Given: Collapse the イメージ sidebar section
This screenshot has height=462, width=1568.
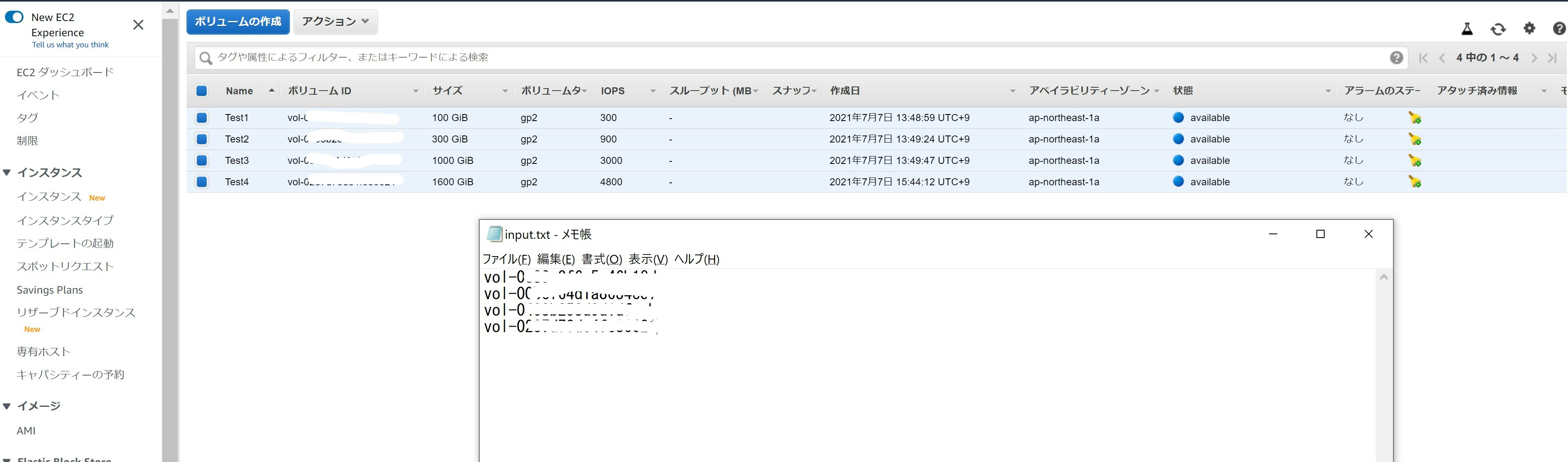Looking at the screenshot, I should tap(7, 406).
